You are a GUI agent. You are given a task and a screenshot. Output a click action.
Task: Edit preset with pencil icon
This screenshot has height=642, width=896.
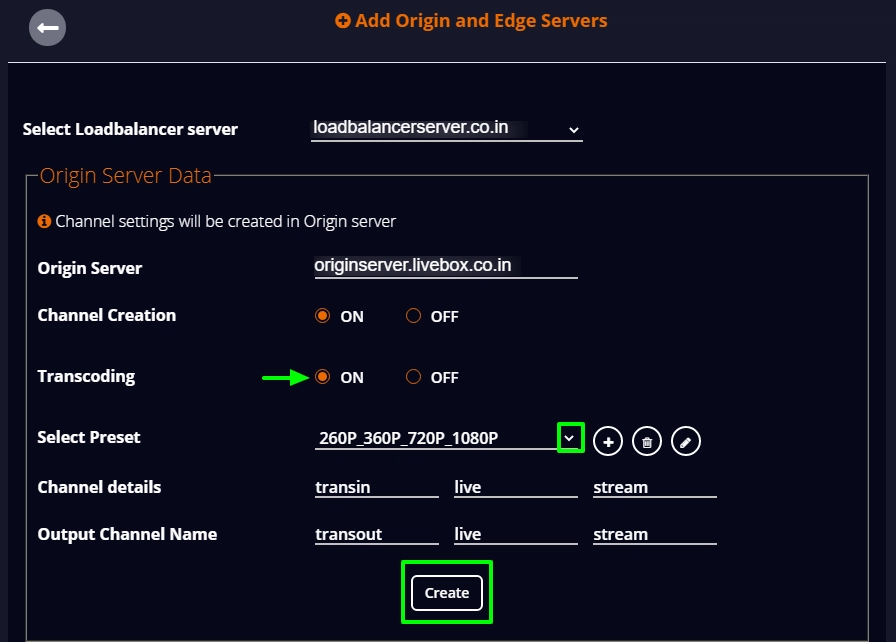click(686, 442)
